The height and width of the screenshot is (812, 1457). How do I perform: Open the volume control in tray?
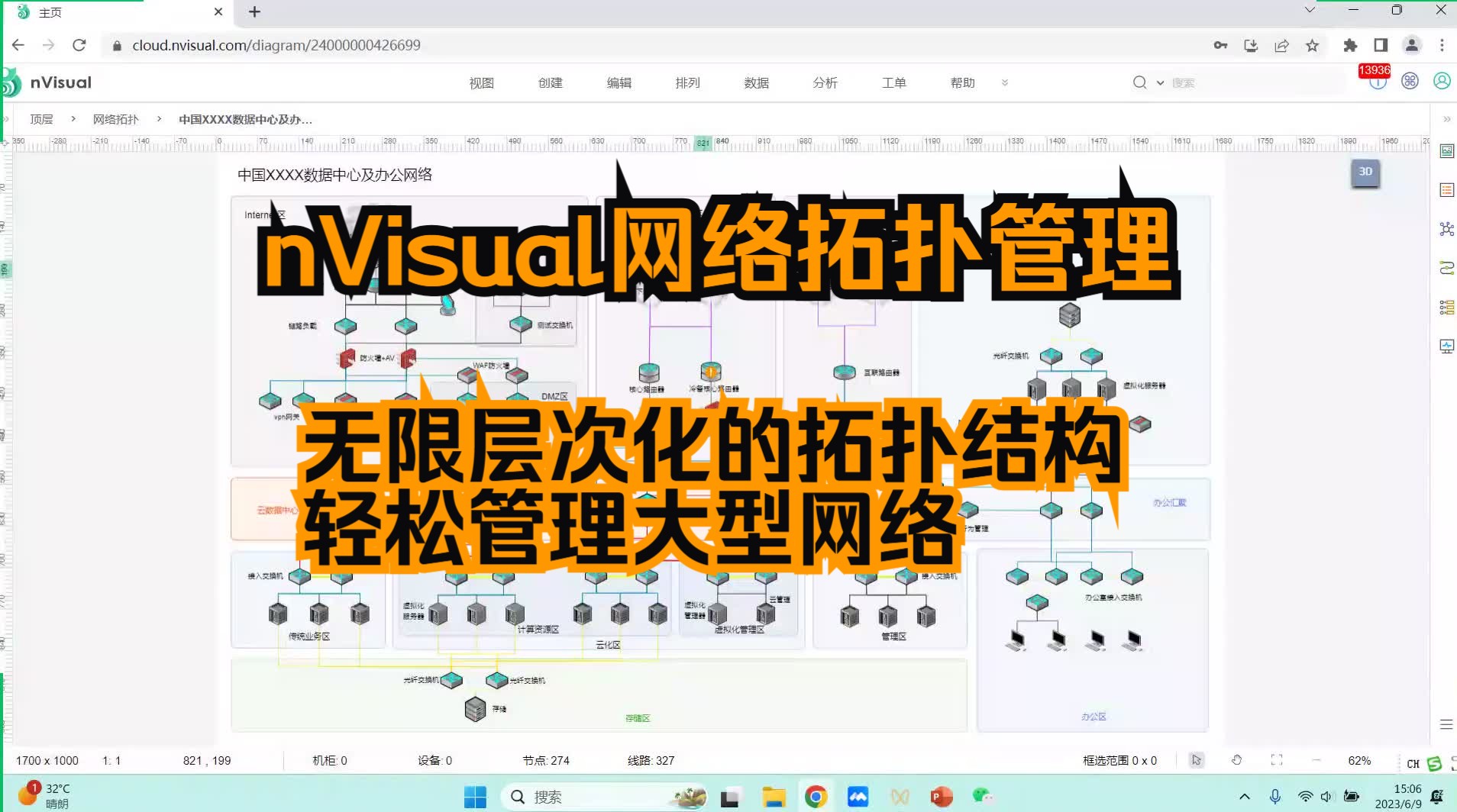click(x=1326, y=797)
